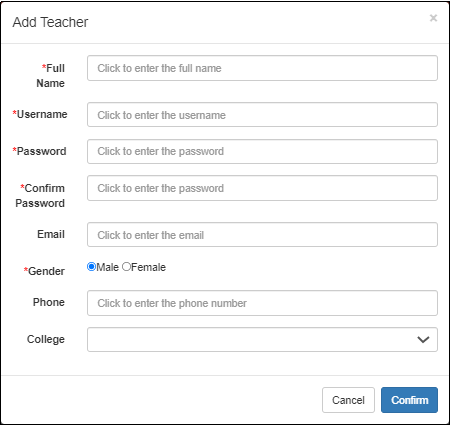The height and width of the screenshot is (426, 451).
Task: Focus the username input field
Action: [262, 115]
